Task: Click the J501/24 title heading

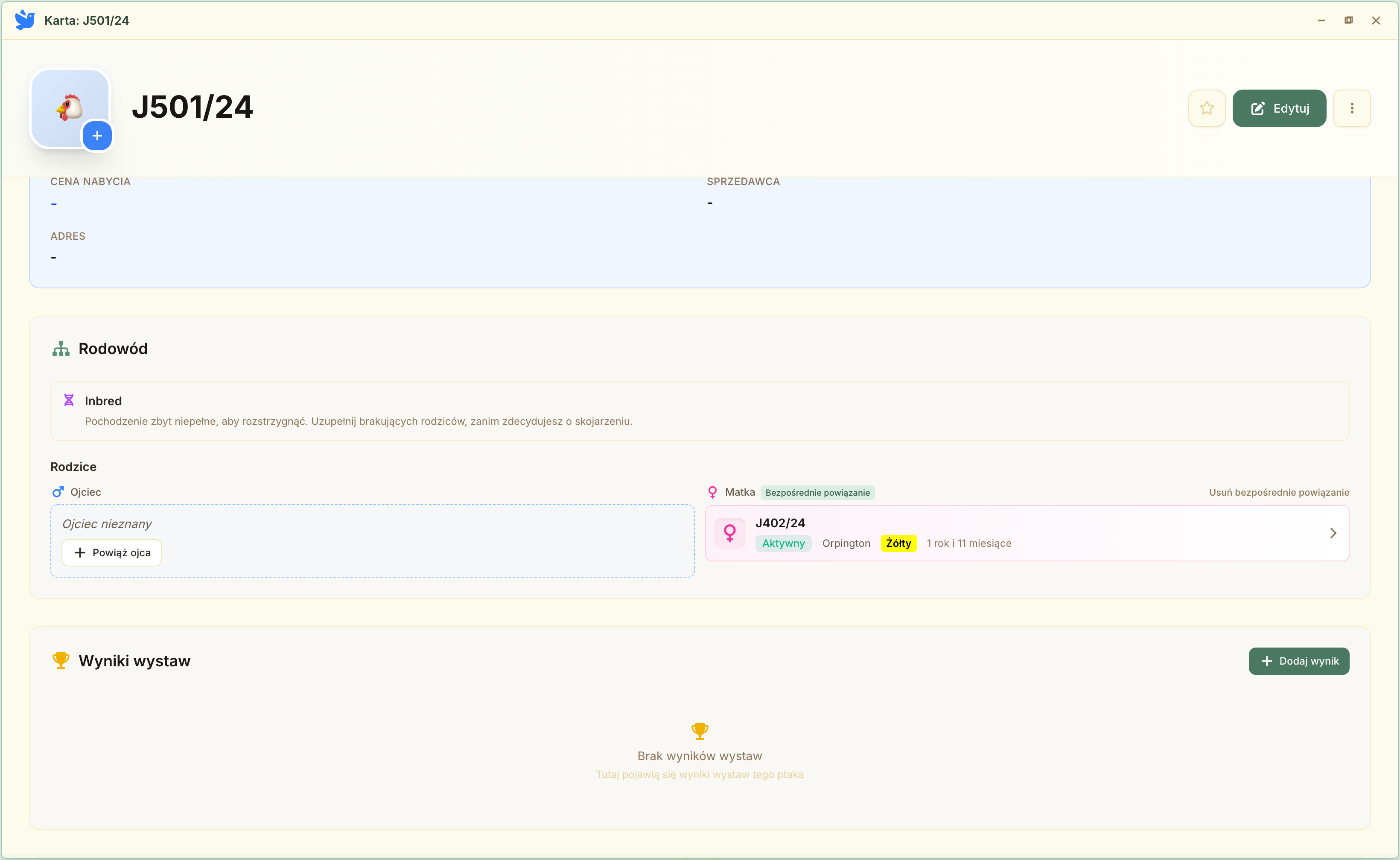Action: pyautogui.click(x=192, y=107)
